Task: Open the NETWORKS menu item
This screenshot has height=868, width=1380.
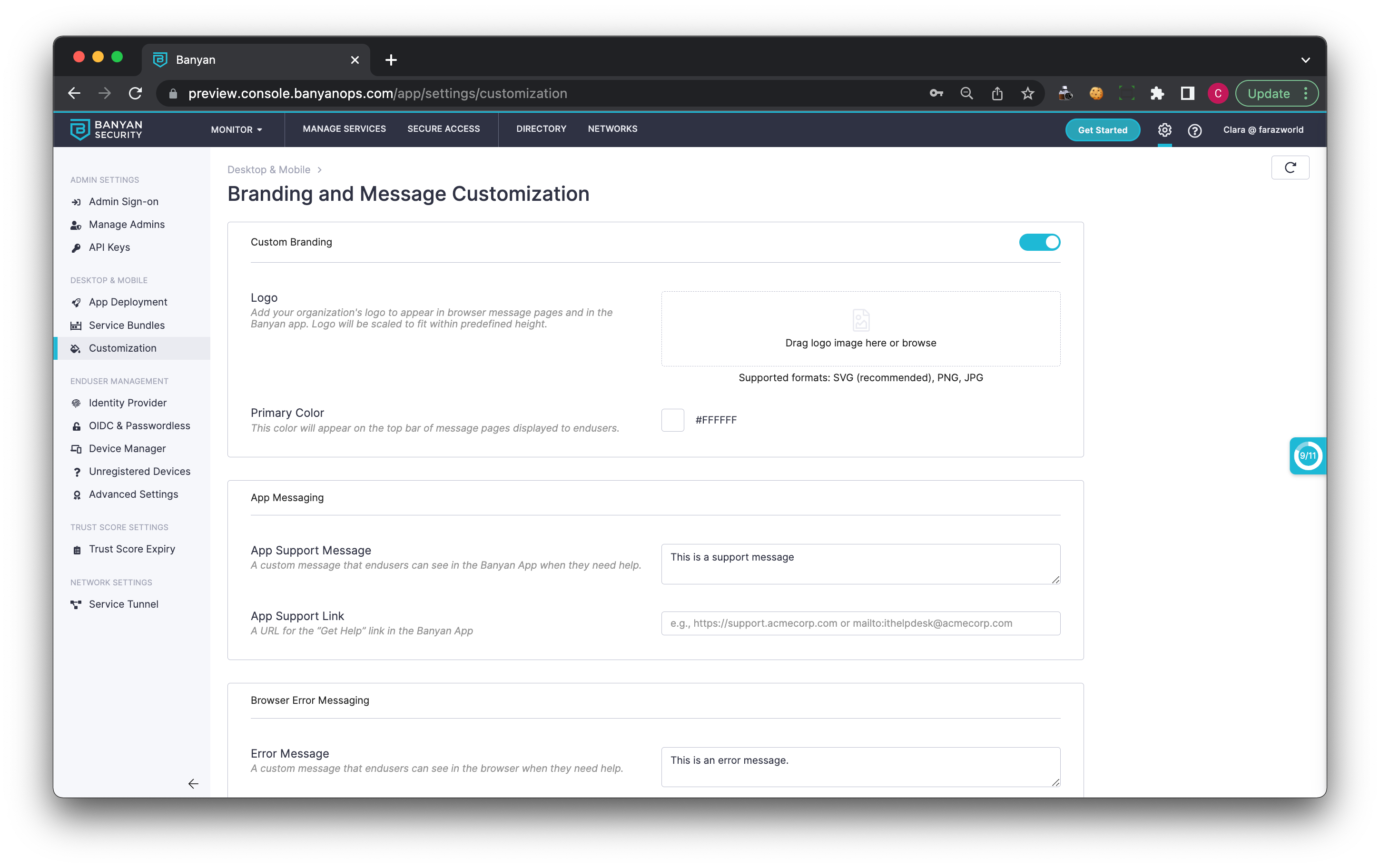Action: pyautogui.click(x=612, y=129)
